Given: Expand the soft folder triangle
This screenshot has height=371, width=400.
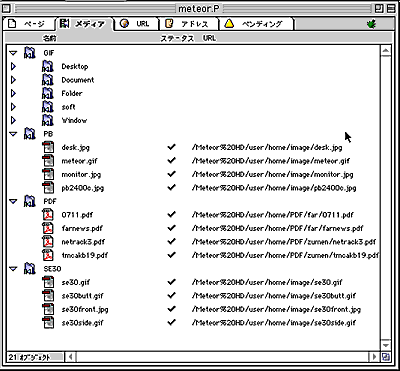Looking at the screenshot, I should (x=13, y=107).
